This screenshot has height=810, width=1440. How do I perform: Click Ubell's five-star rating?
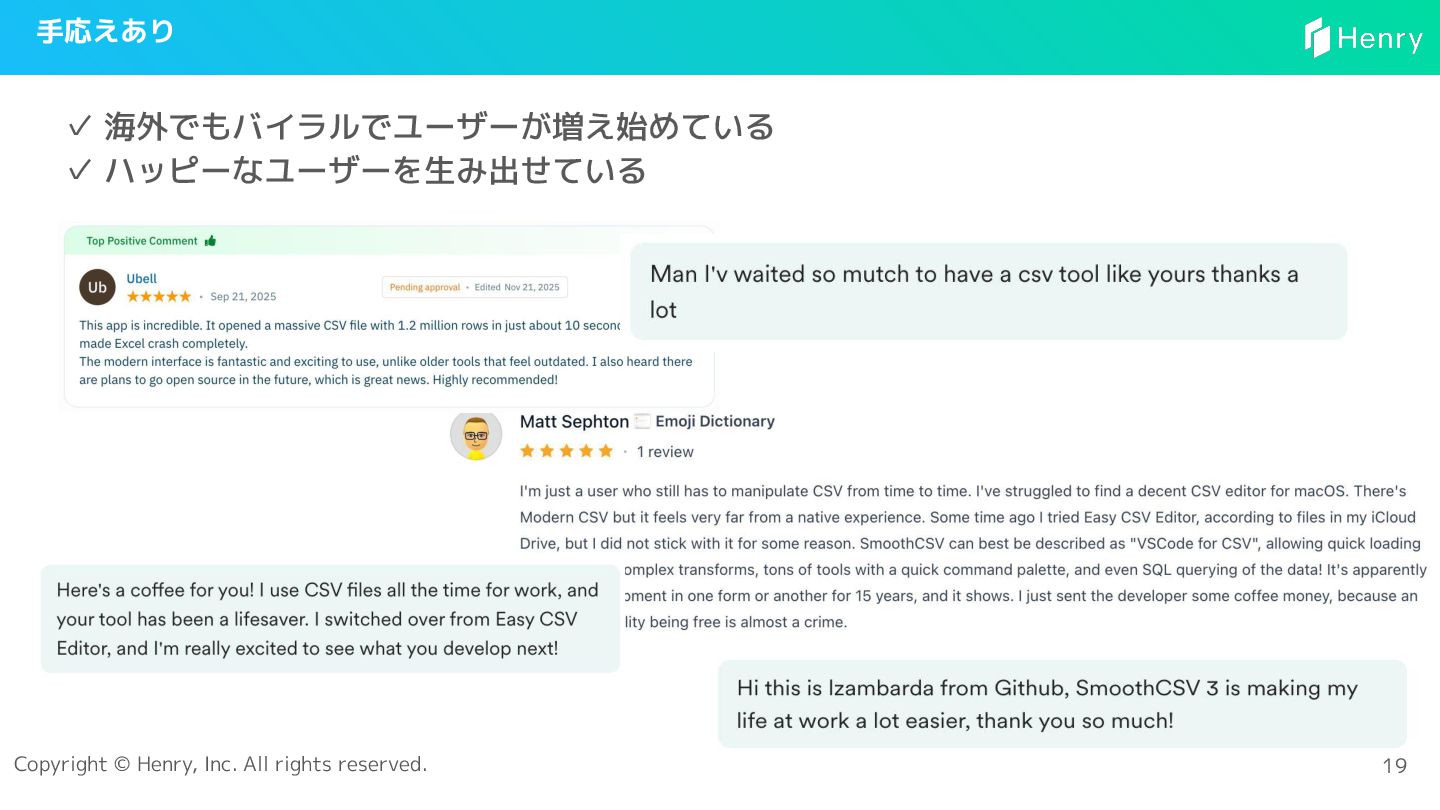[x=159, y=297]
